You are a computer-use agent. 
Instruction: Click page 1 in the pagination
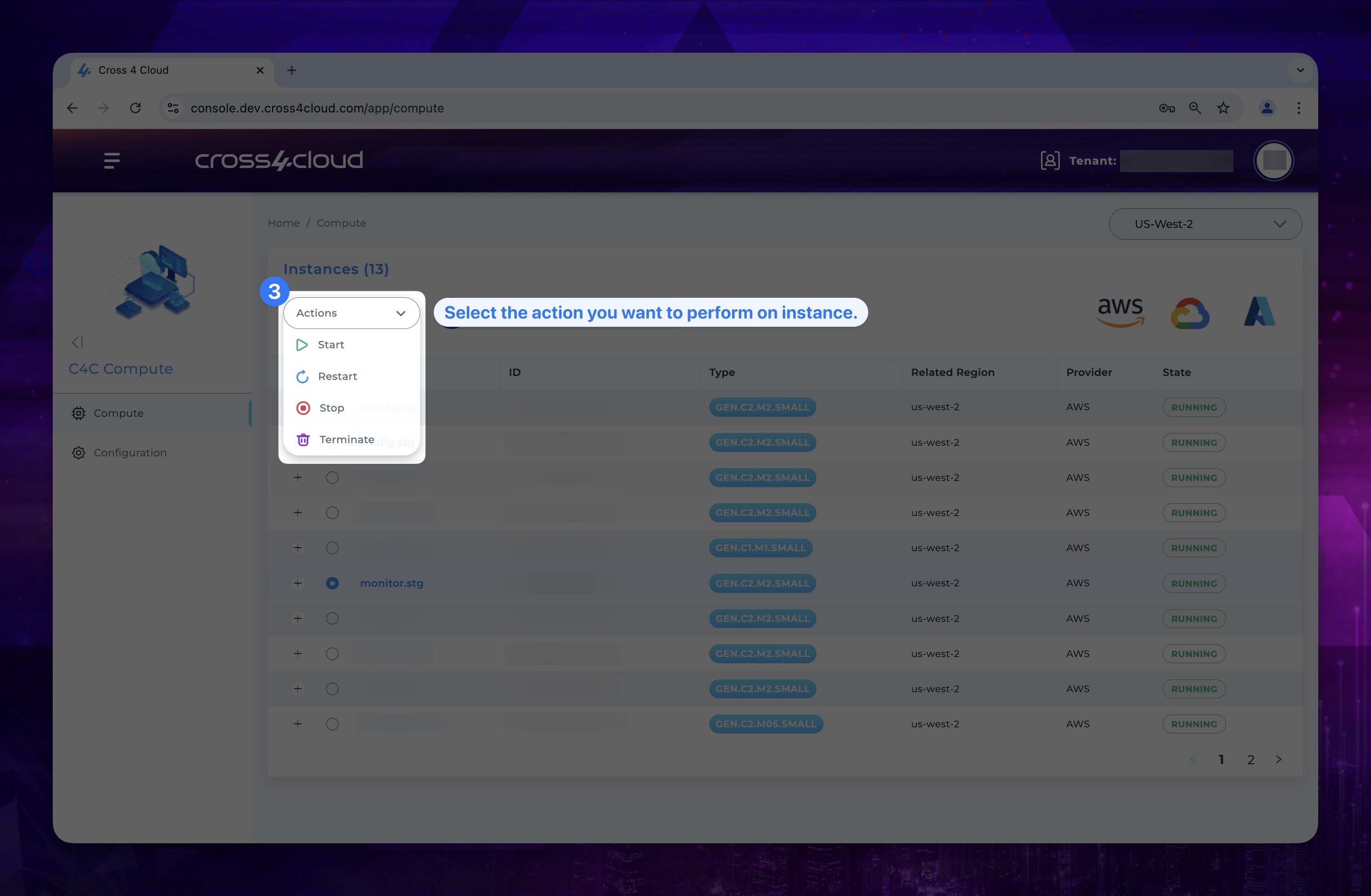[1221, 760]
